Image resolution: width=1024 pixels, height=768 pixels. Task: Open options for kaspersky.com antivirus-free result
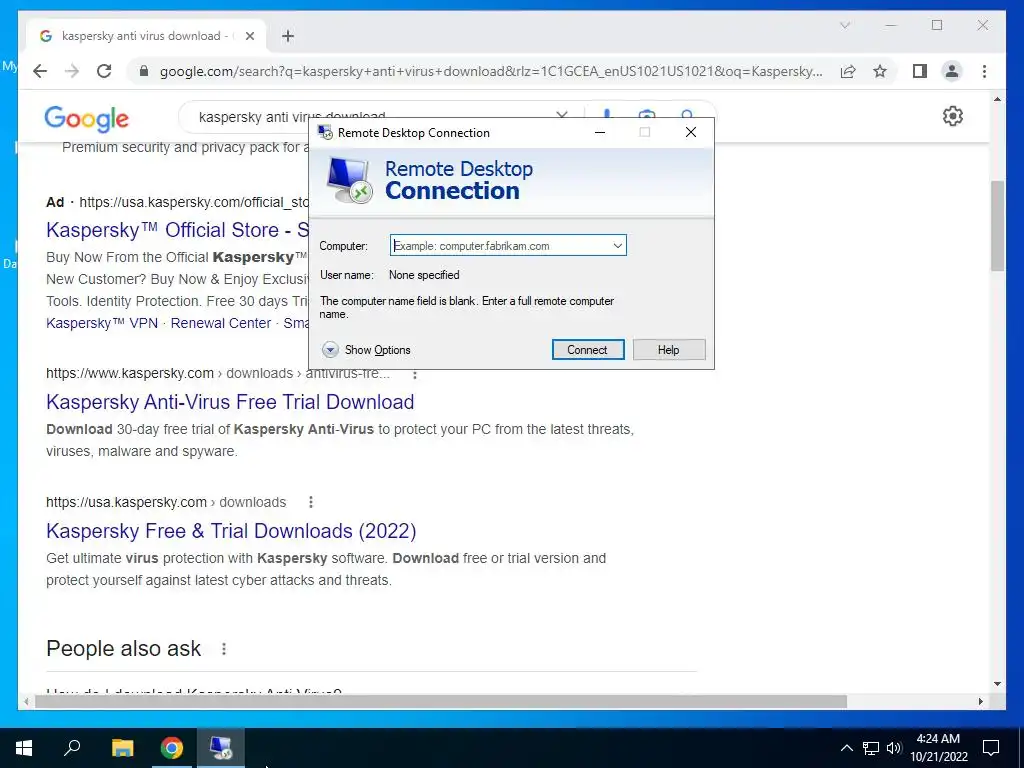point(415,374)
